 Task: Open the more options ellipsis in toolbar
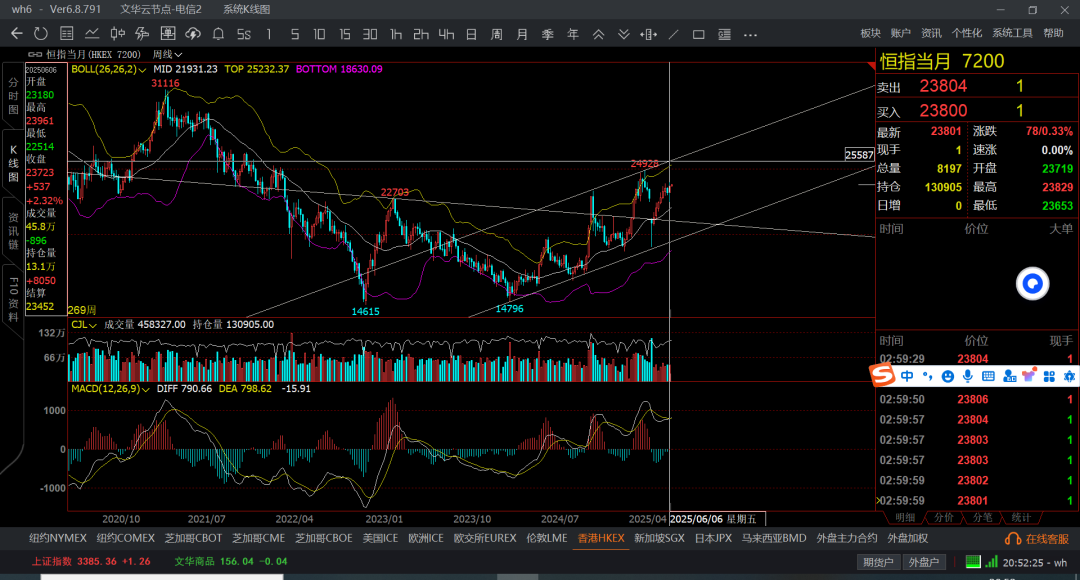pos(750,34)
